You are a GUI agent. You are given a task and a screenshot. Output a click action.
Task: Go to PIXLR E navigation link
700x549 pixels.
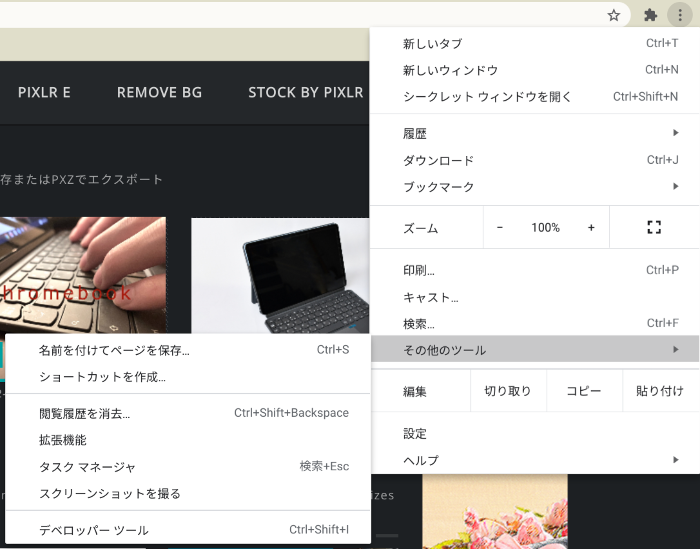44,92
